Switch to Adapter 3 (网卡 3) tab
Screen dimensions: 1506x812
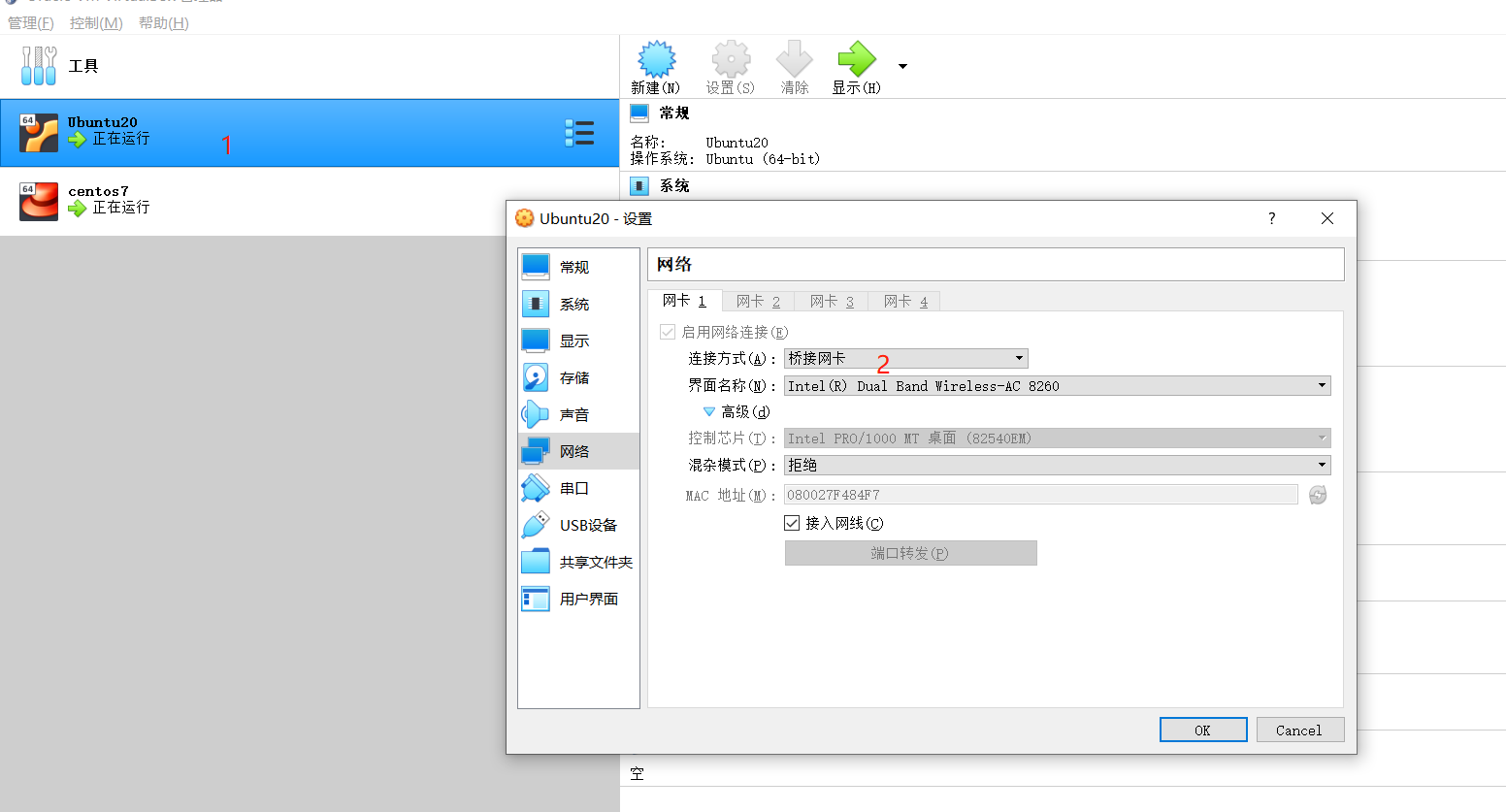click(x=832, y=302)
